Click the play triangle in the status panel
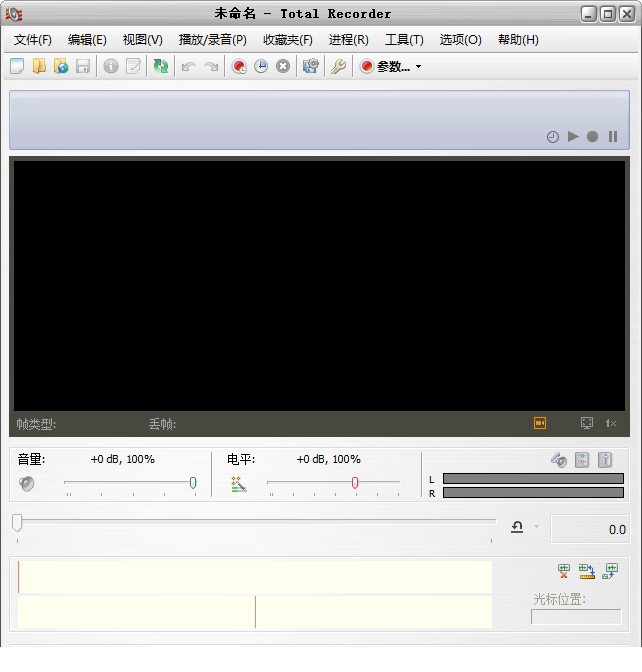The width and height of the screenshot is (642, 672). (x=573, y=137)
